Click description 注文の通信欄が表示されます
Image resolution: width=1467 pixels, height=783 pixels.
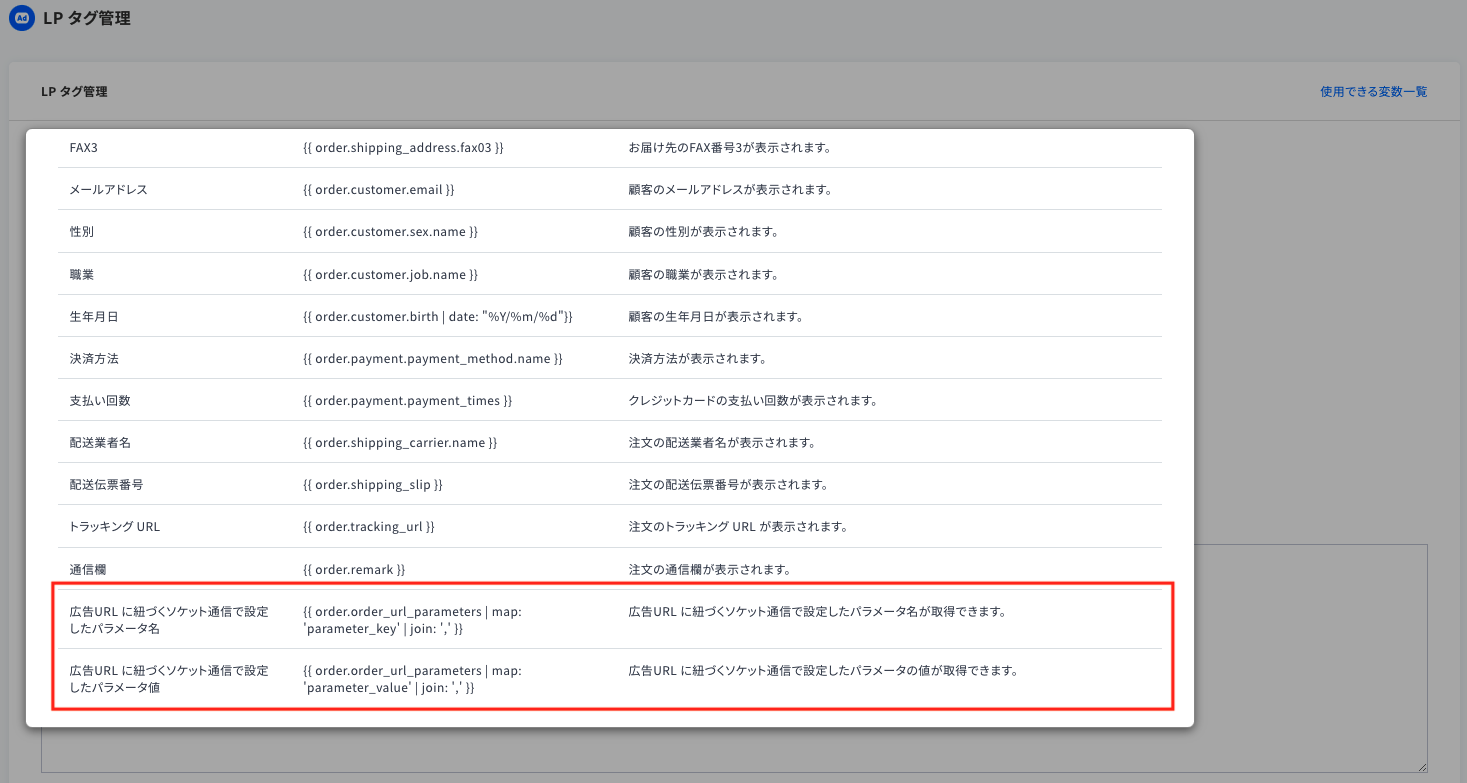pyautogui.click(x=710, y=570)
